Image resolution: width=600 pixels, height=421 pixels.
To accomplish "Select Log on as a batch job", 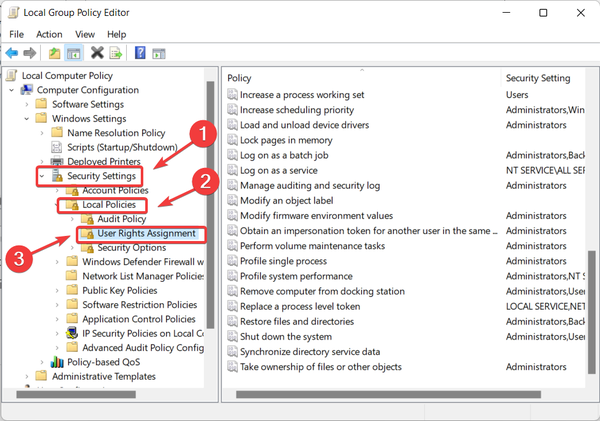I will 284,155.
